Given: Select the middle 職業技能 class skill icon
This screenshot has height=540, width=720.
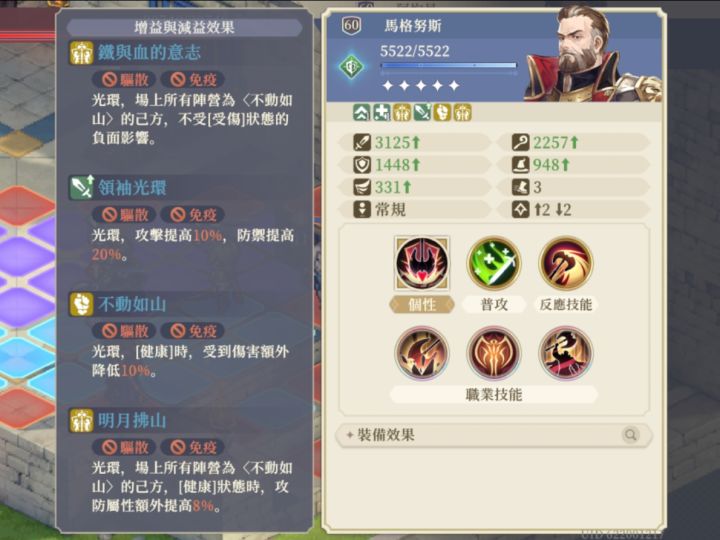Looking at the screenshot, I should (494, 353).
